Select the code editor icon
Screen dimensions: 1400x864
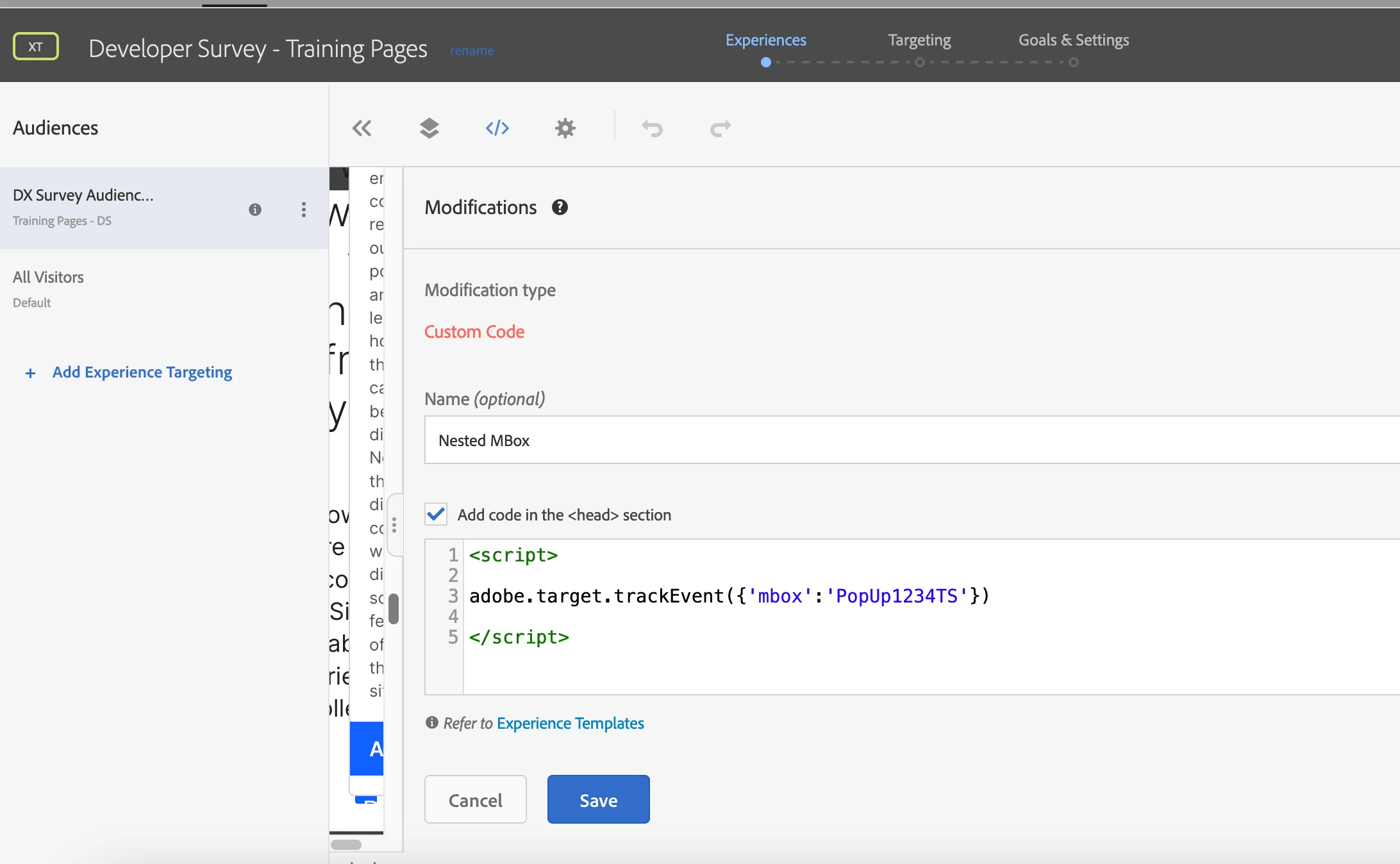coord(497,128)
